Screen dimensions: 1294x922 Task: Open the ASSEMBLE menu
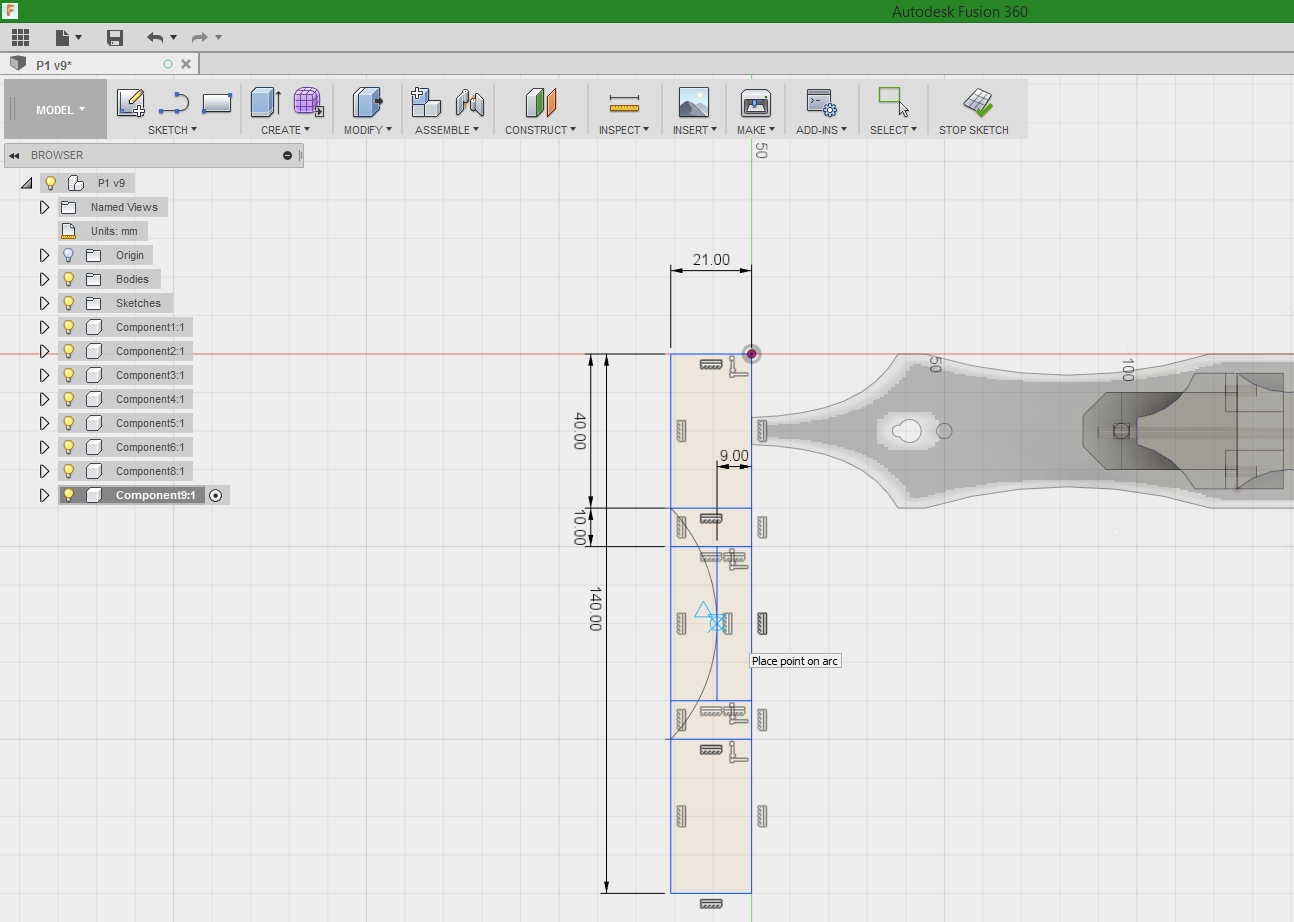point(447,130)
